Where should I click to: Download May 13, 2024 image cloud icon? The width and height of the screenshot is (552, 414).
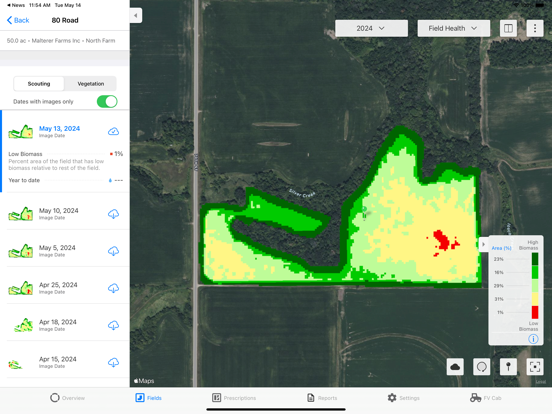(x=113, y=132)
